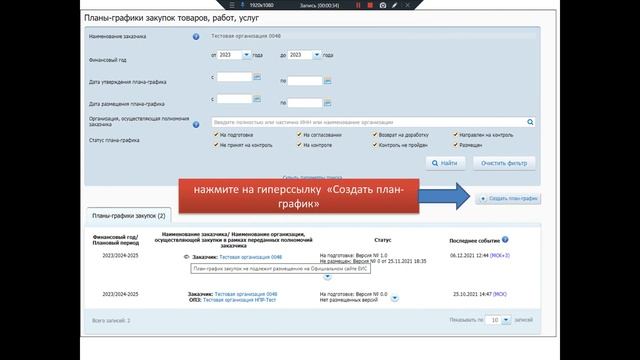640x360 pixels.
Task: Open calendar for placement date end field
Action: 327,103
